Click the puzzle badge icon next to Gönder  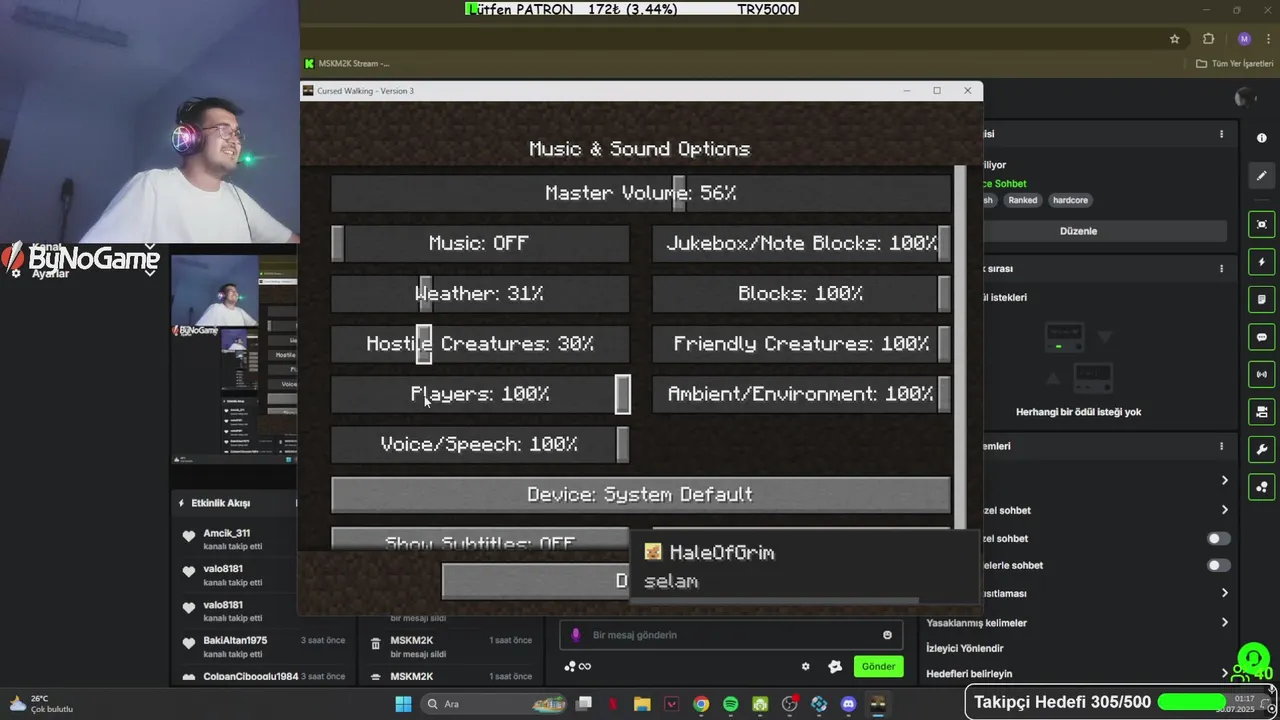click(x=835, y=667)
